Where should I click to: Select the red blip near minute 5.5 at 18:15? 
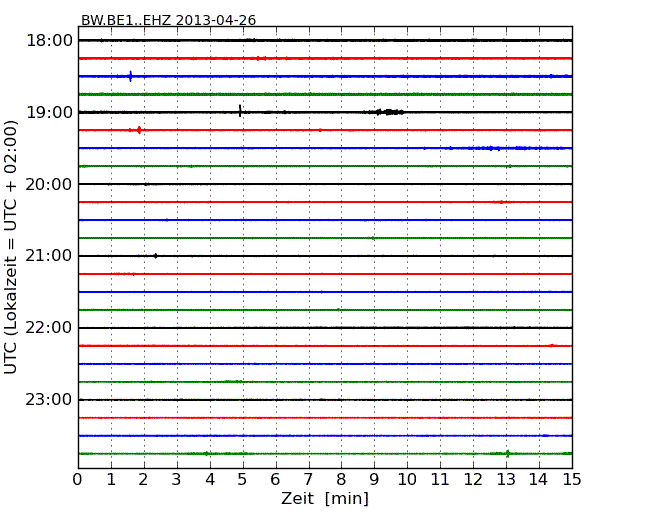click(x=260, y=58)
